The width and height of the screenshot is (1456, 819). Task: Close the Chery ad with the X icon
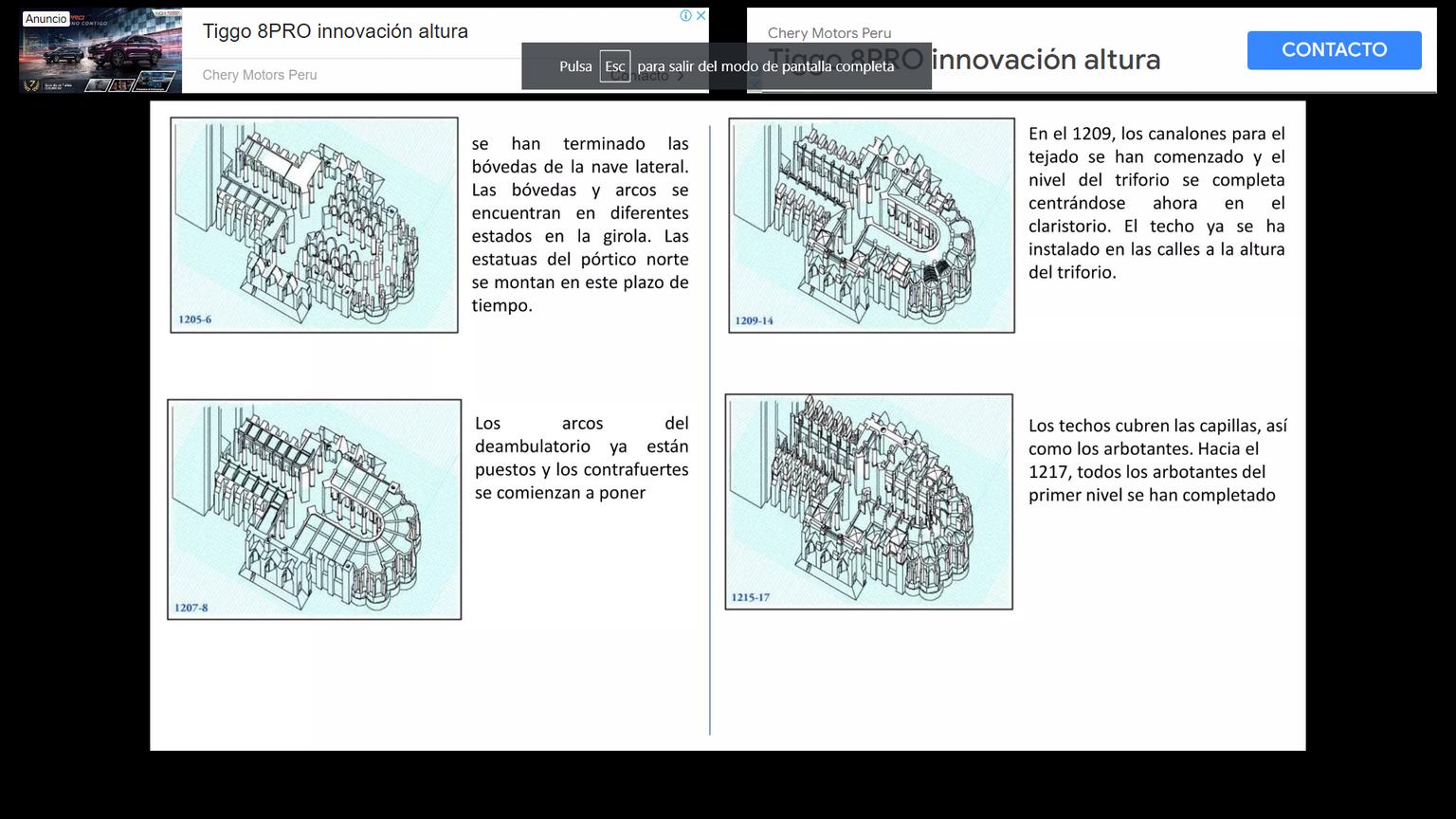701,15
